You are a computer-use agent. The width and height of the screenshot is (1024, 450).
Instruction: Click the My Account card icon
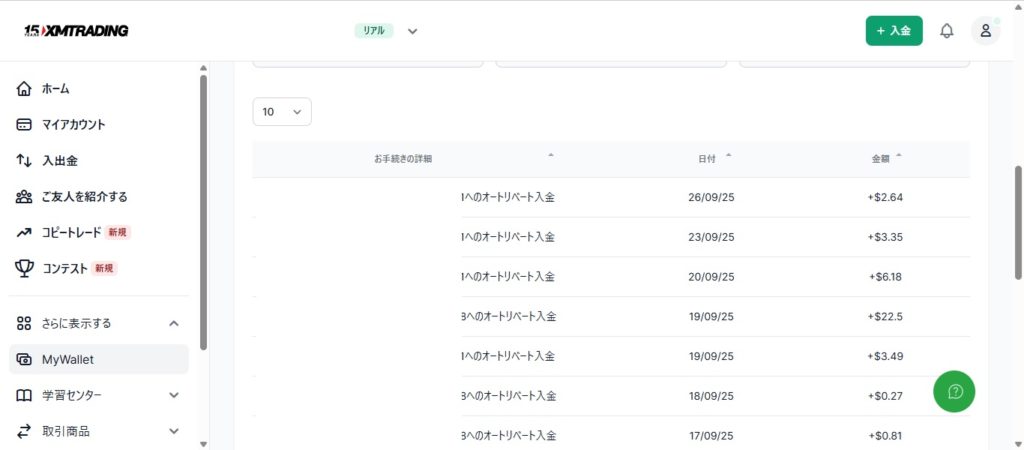click(x=25, y=125)
